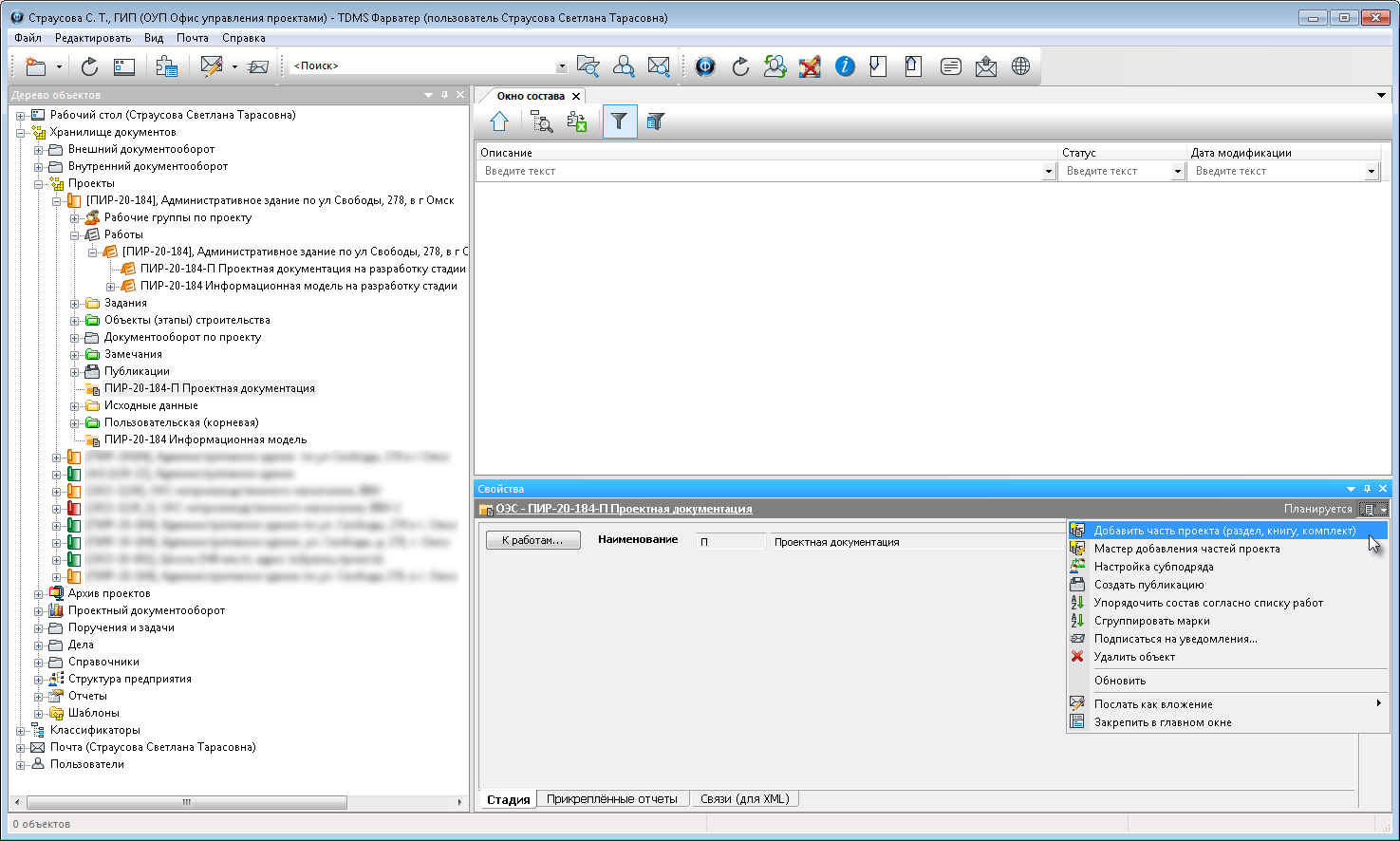
Task: Switch to the Связи (для XML) tab
Action: point(745,799)
